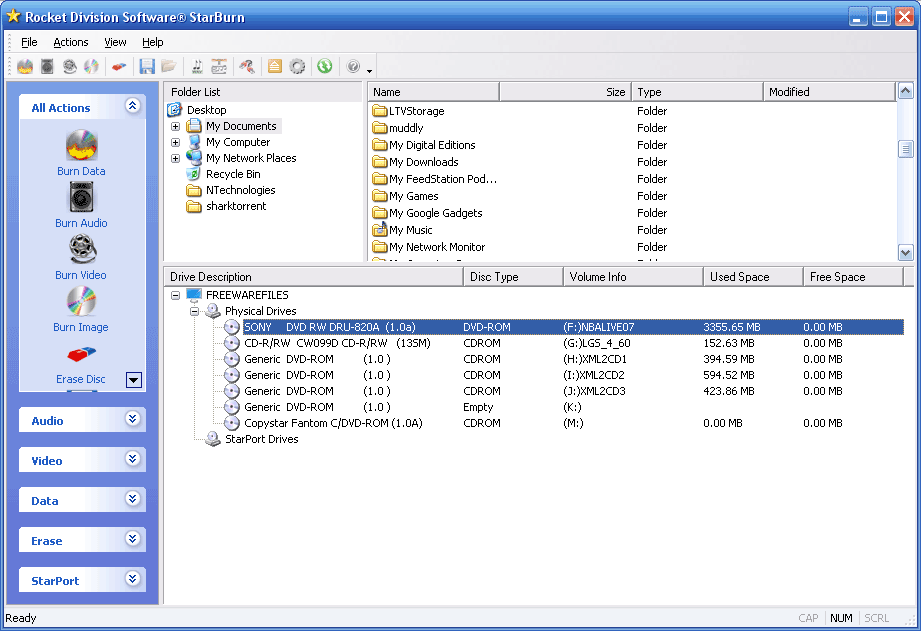Select the muddly folder

tap(406, 128)
